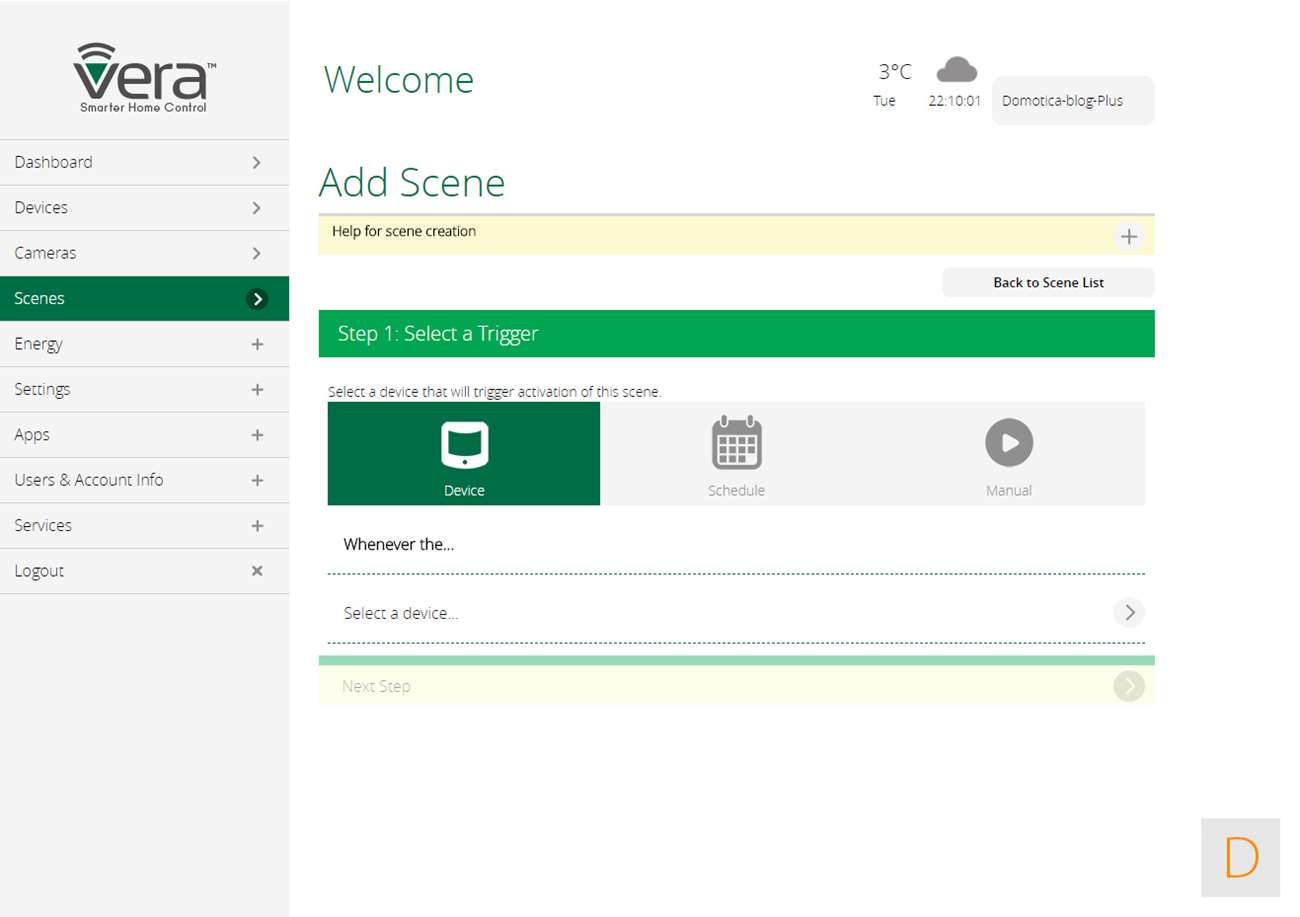Viewport: 1300px width, 917px height.
Task: Click the orange D icon at bottom right
Action: coord(1240,857)
